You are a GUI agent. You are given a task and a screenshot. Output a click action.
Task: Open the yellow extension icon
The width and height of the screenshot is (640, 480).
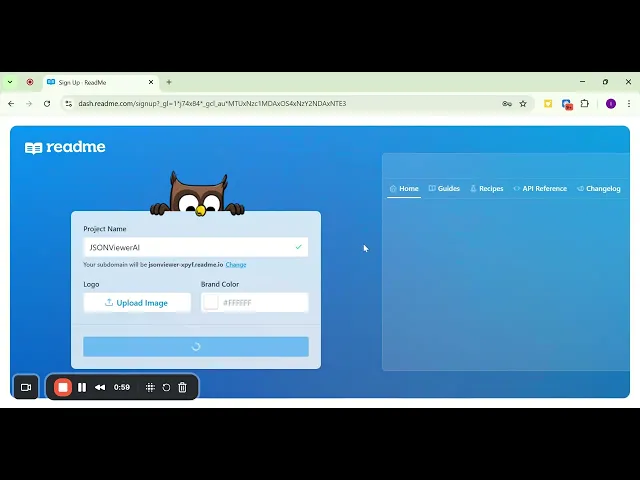click(x=548, y=104)
